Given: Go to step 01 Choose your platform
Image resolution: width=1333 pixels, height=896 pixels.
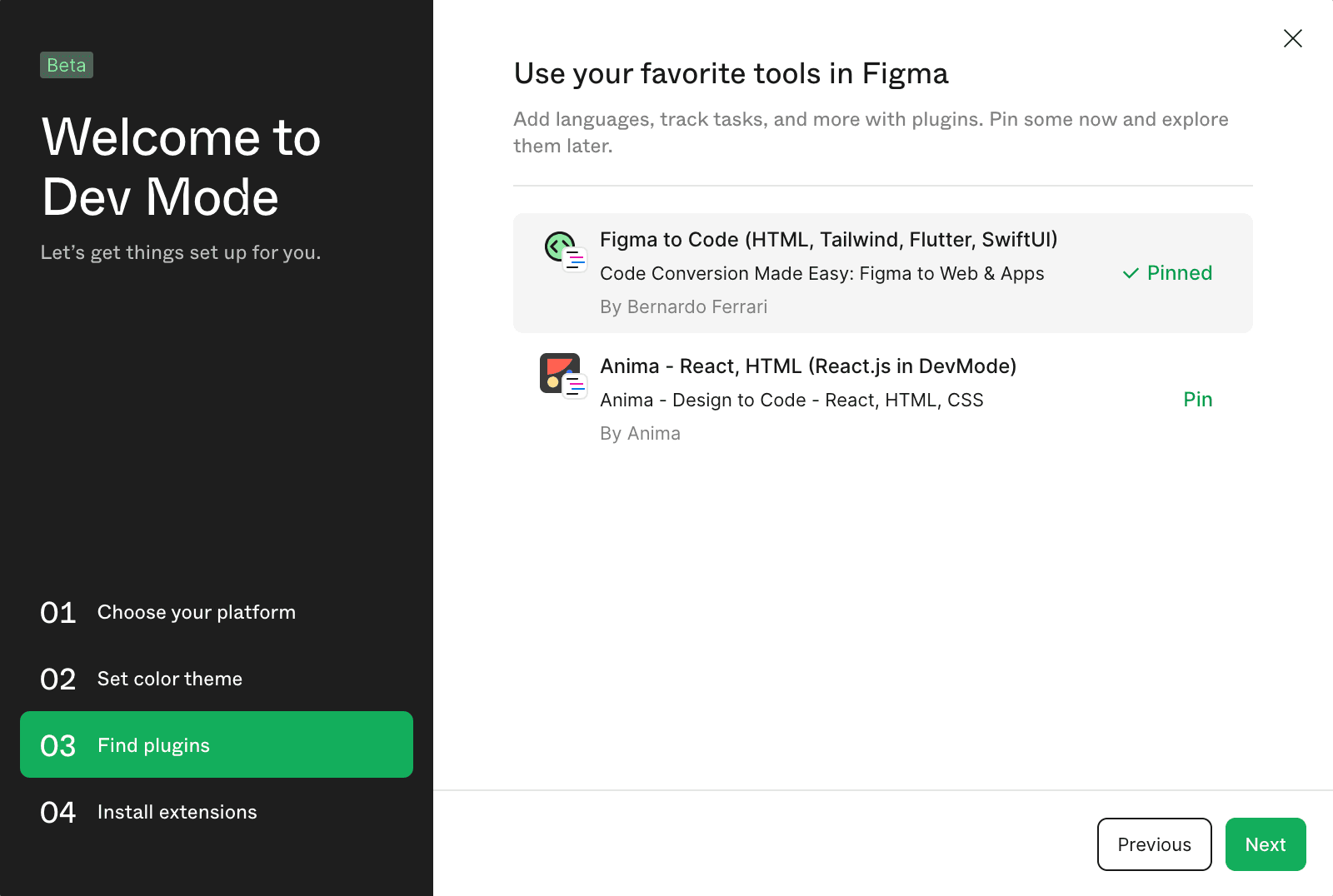Looking at the screenshot, I should click(x=217, y=612).
